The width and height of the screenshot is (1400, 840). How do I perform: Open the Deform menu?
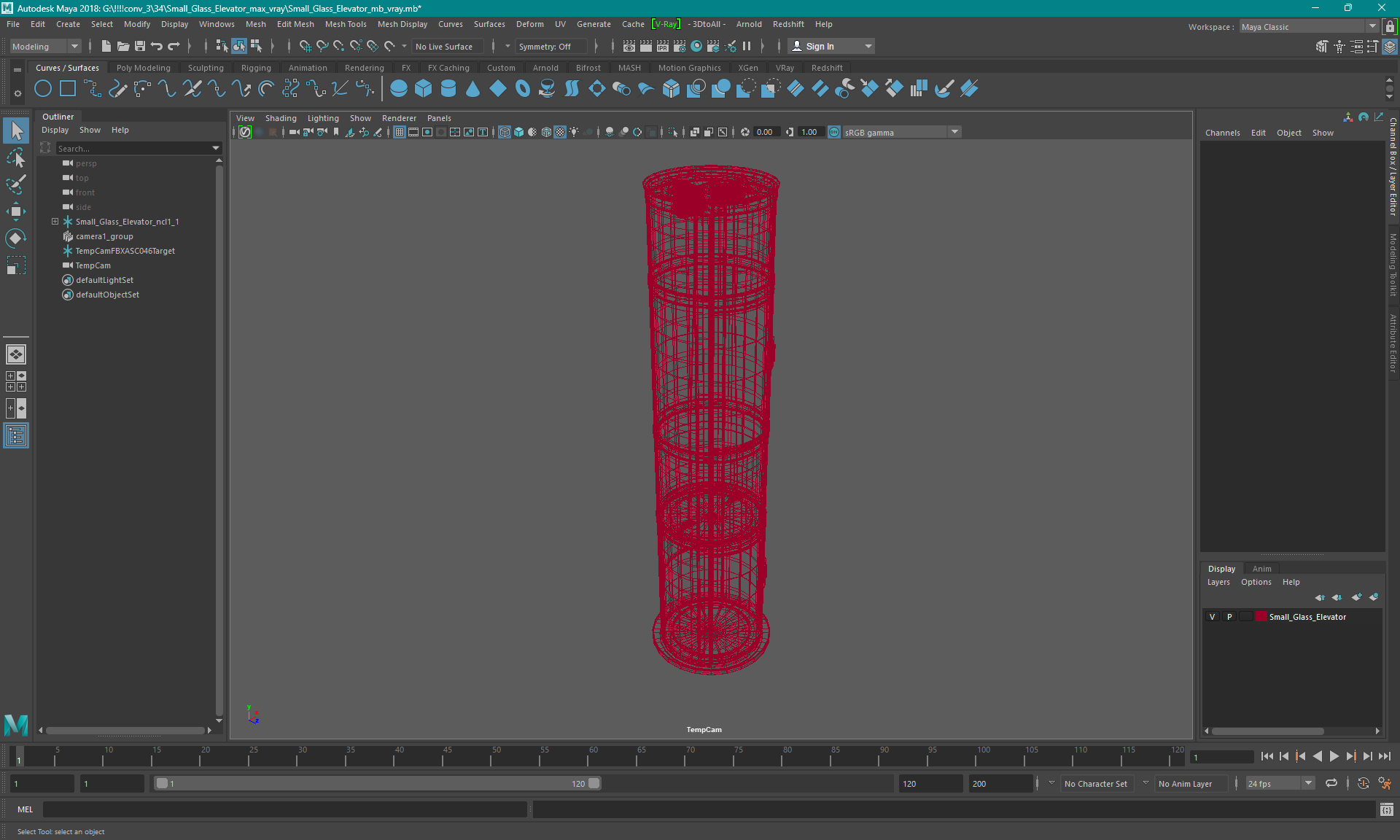(530, 23)
